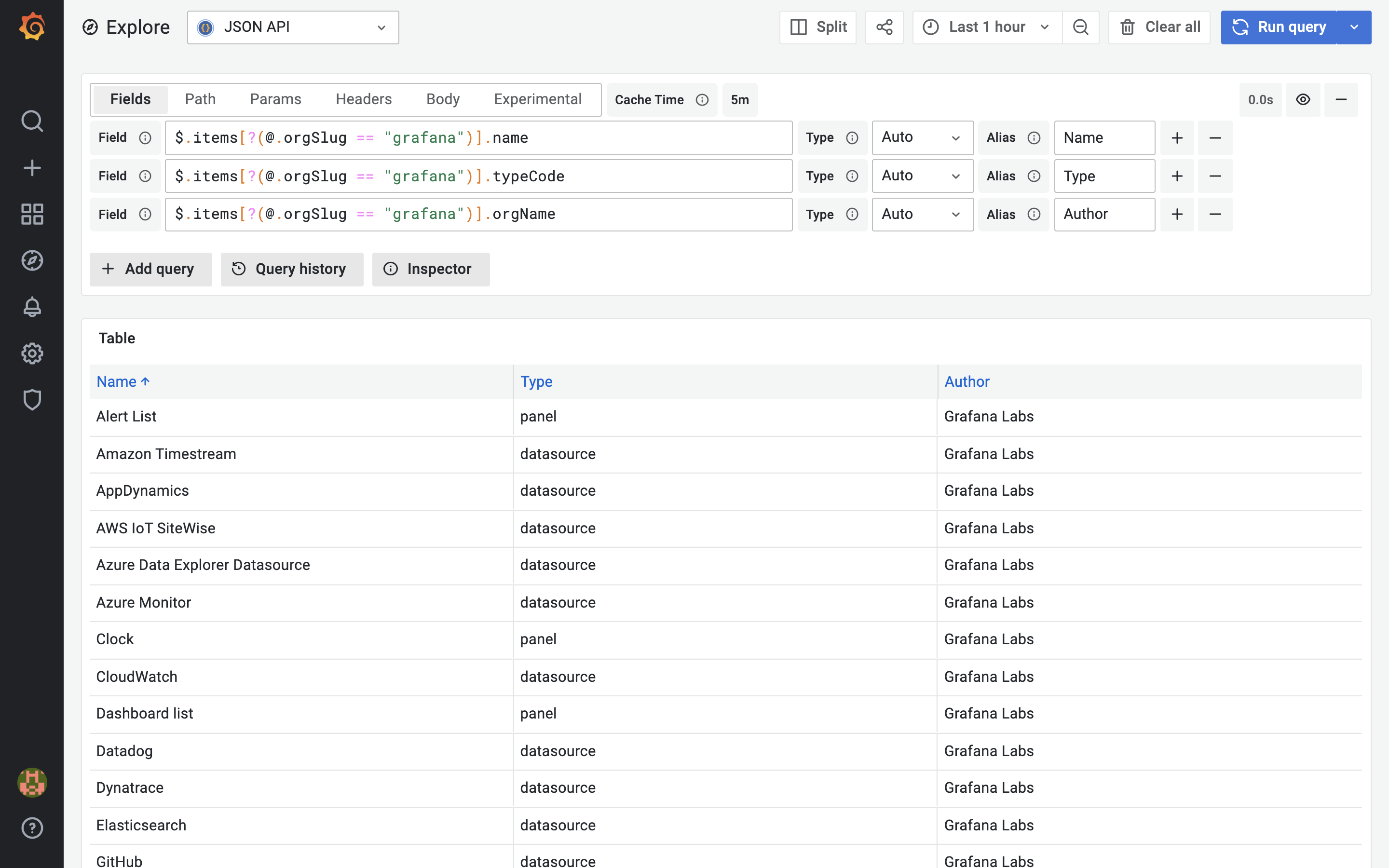1389x868 pixels.
Task: Open the JSON API datasource dropdown
Action: (293, 27)
